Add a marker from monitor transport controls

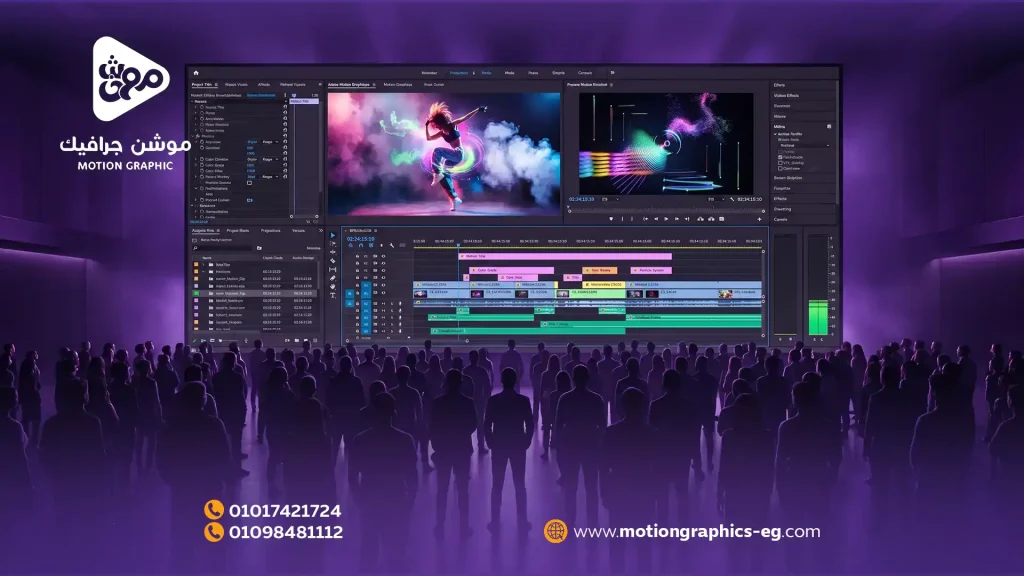611,219
